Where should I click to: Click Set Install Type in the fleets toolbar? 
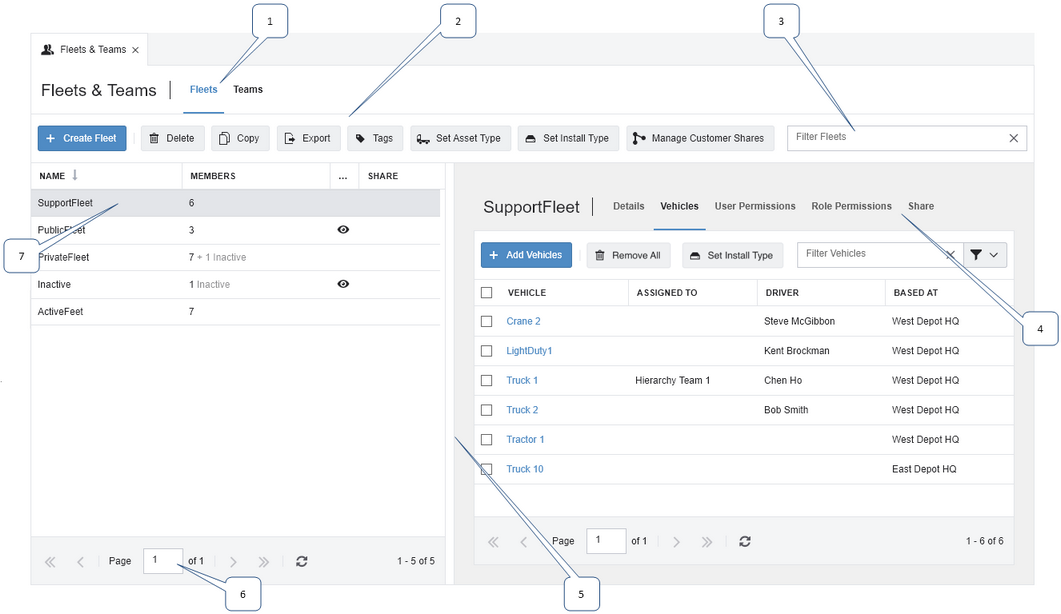(x=568, y=138)
